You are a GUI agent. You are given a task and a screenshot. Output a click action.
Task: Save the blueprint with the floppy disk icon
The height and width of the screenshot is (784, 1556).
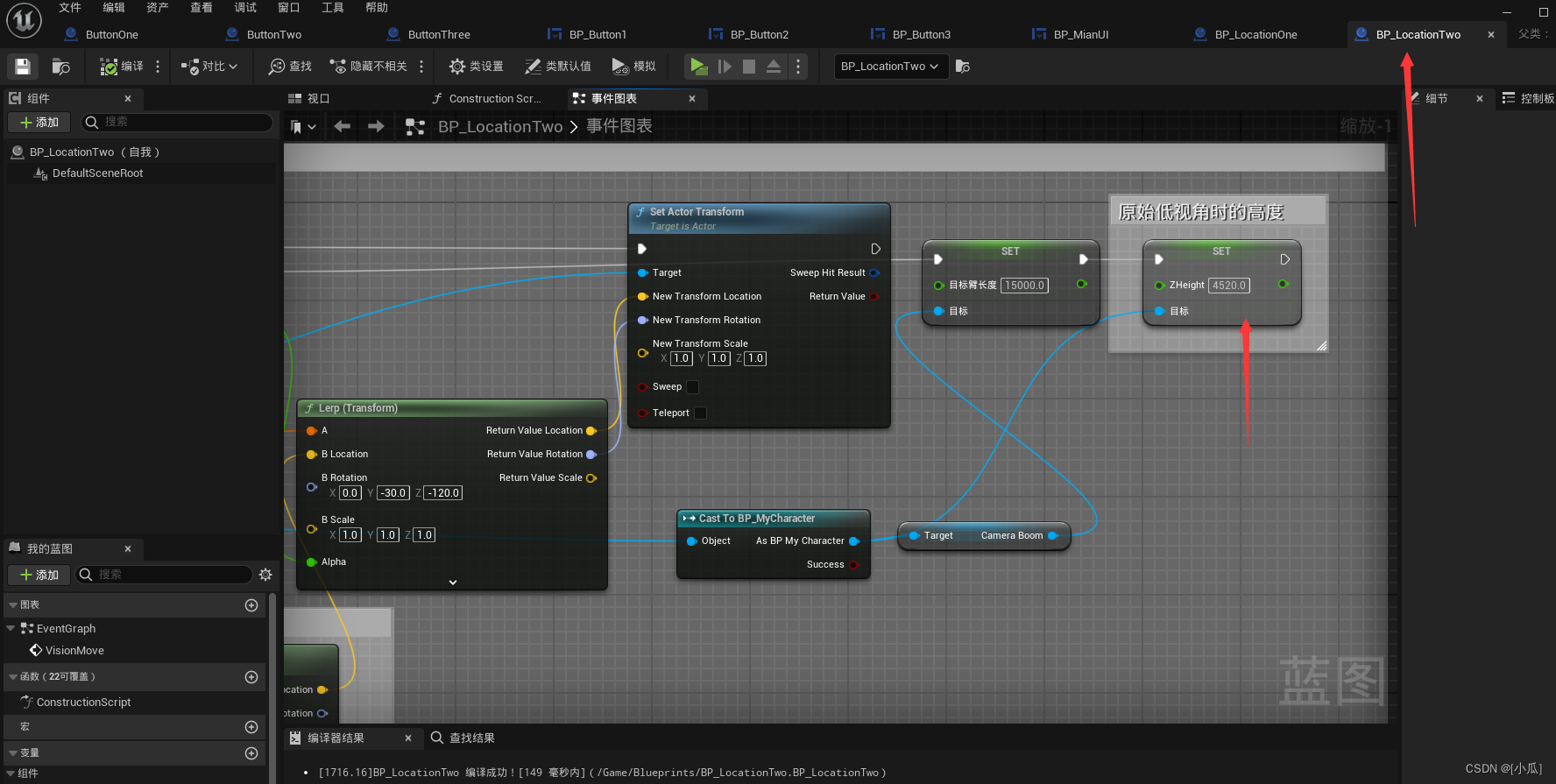click(x=23, y=67)
